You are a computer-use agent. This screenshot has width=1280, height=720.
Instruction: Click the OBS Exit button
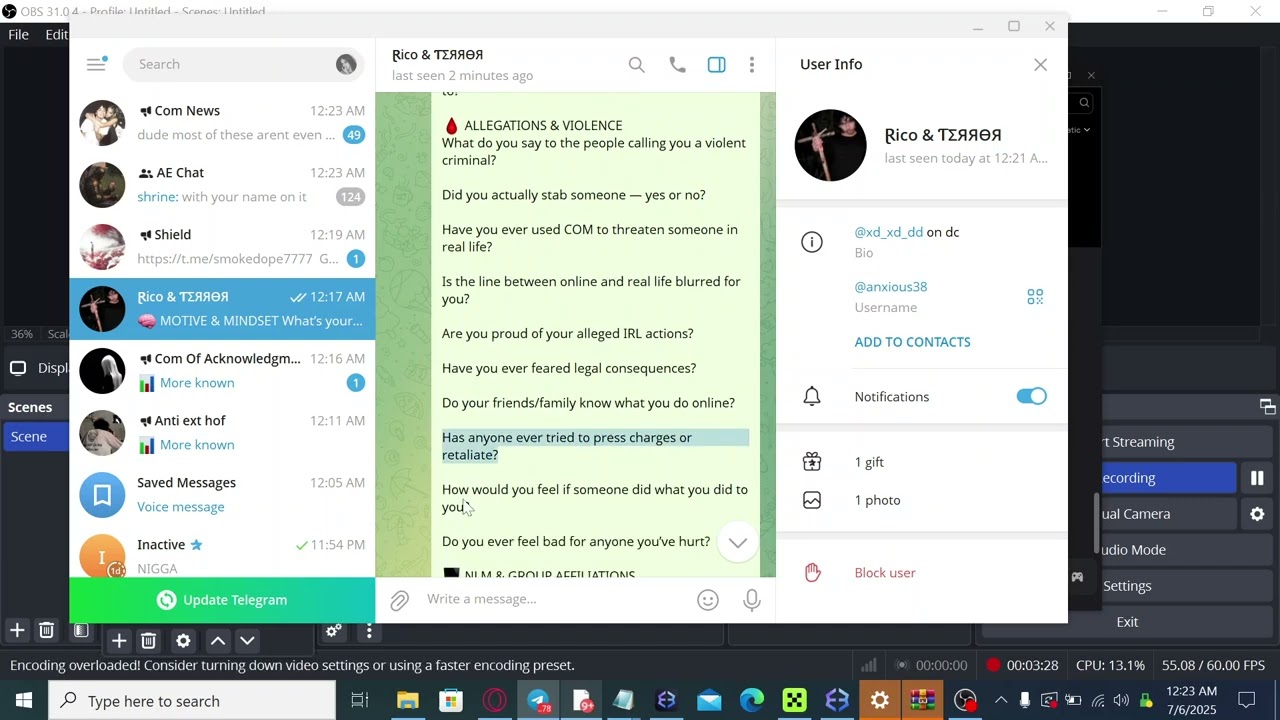[x=1127, y=622]
